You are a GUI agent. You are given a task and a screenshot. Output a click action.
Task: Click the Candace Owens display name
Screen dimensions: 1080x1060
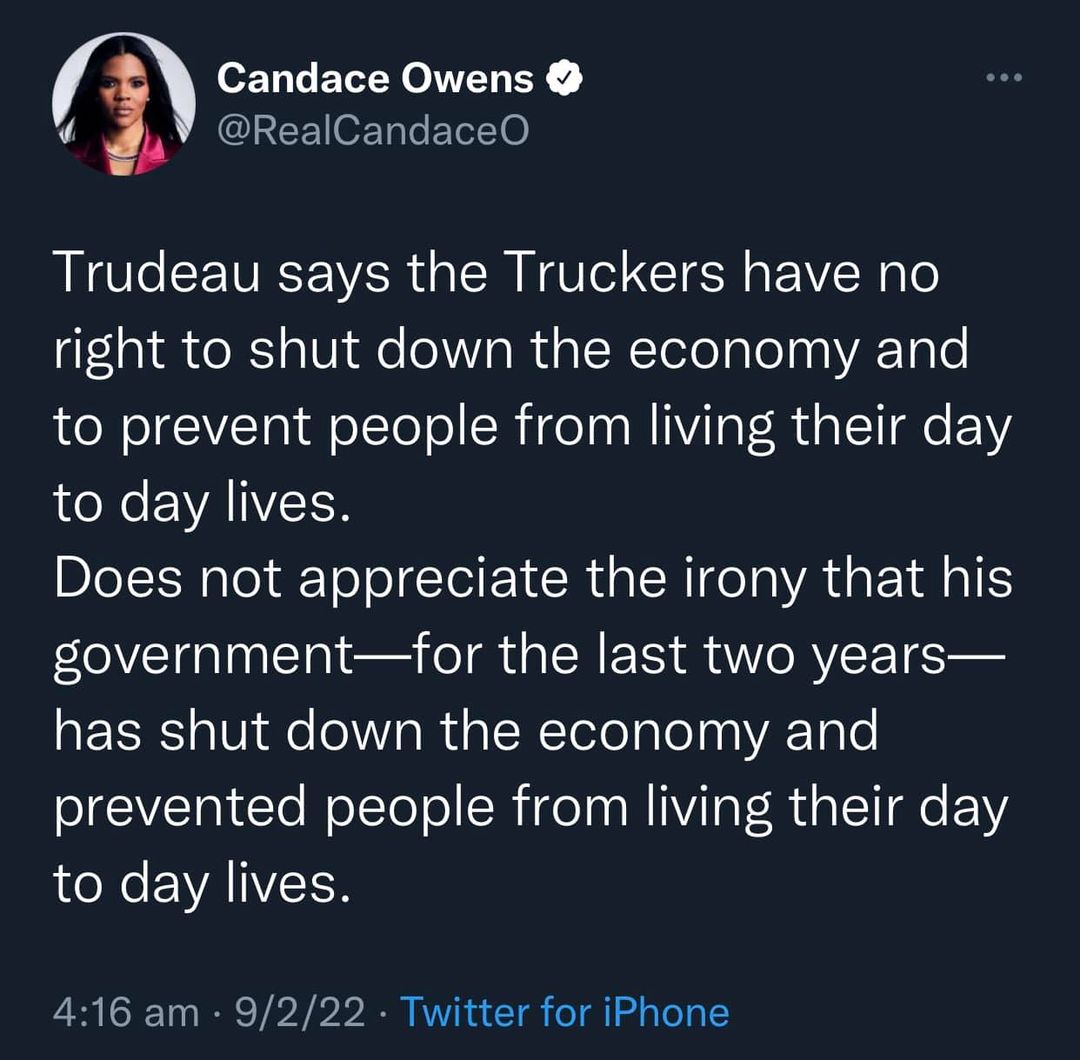point(375,78)
